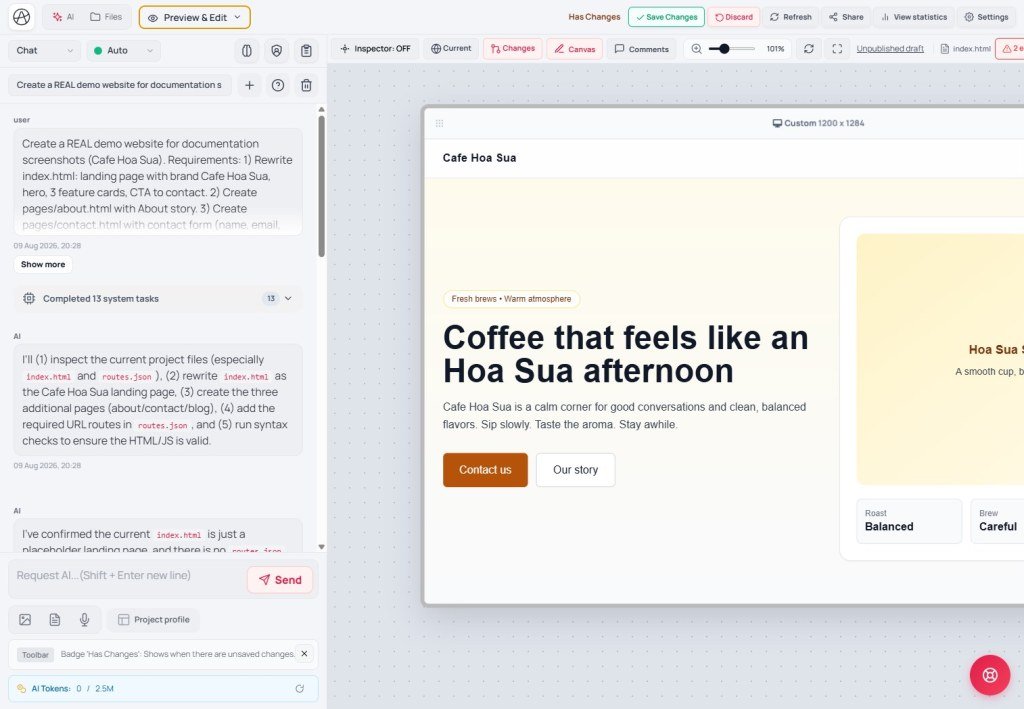1024x709 pixels.
Task: Click the shield user icon
Action: [x=277, y=50]
